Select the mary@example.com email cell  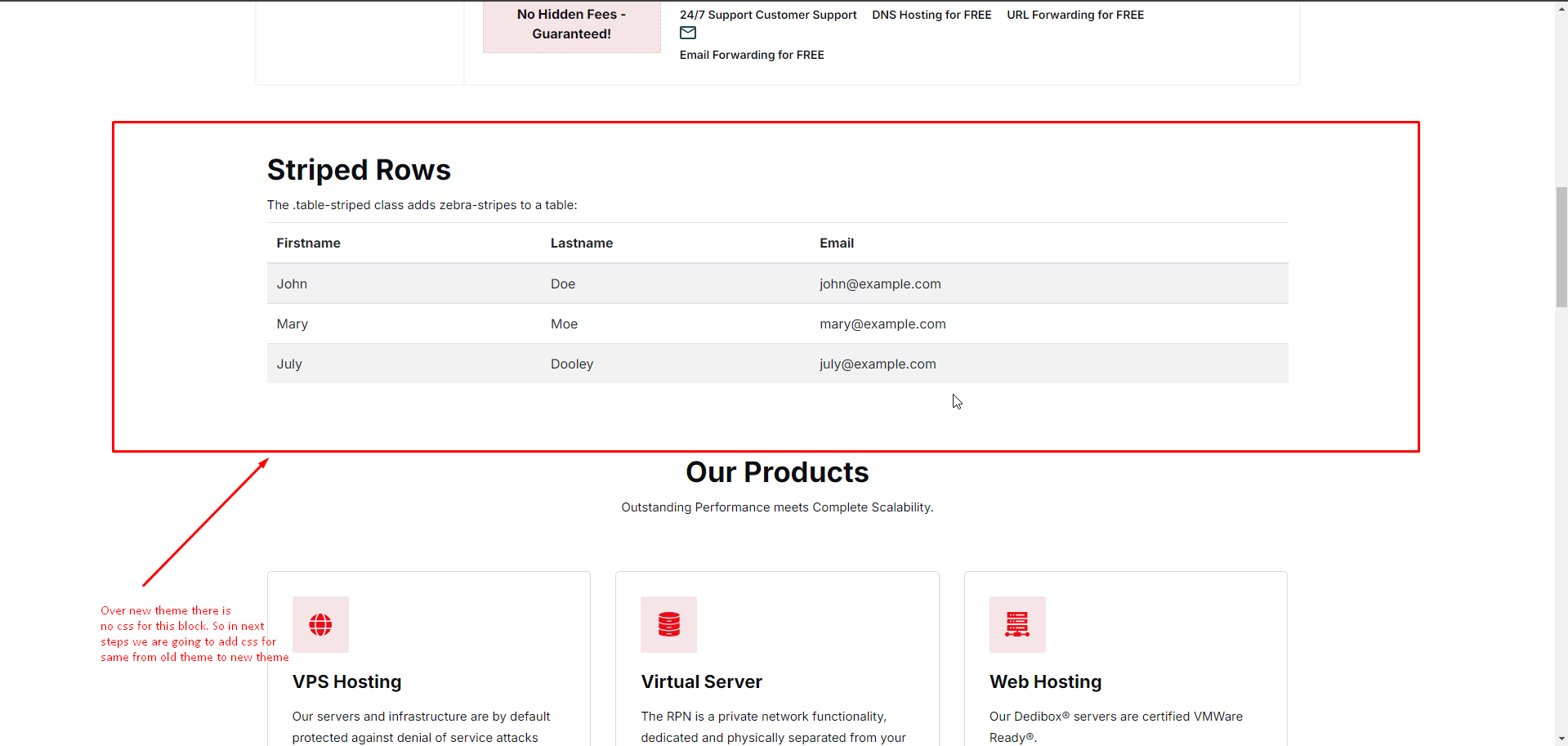(882, 324)
